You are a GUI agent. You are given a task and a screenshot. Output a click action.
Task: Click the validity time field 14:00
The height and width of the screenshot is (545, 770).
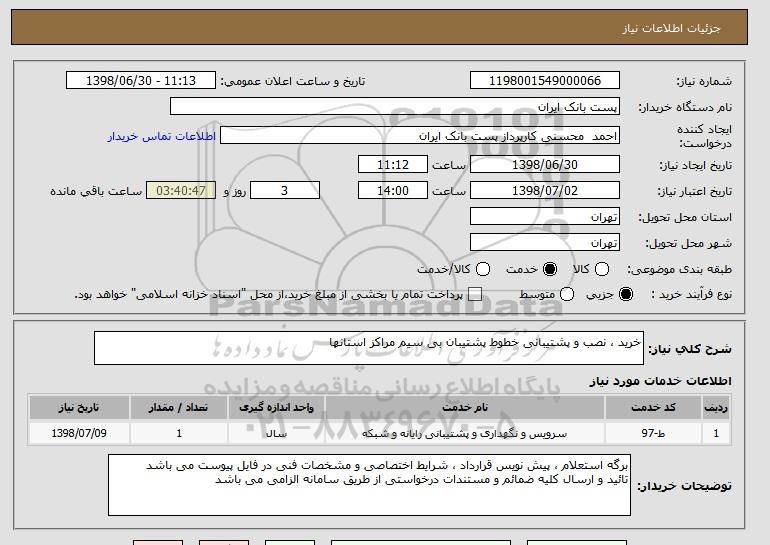393,191
